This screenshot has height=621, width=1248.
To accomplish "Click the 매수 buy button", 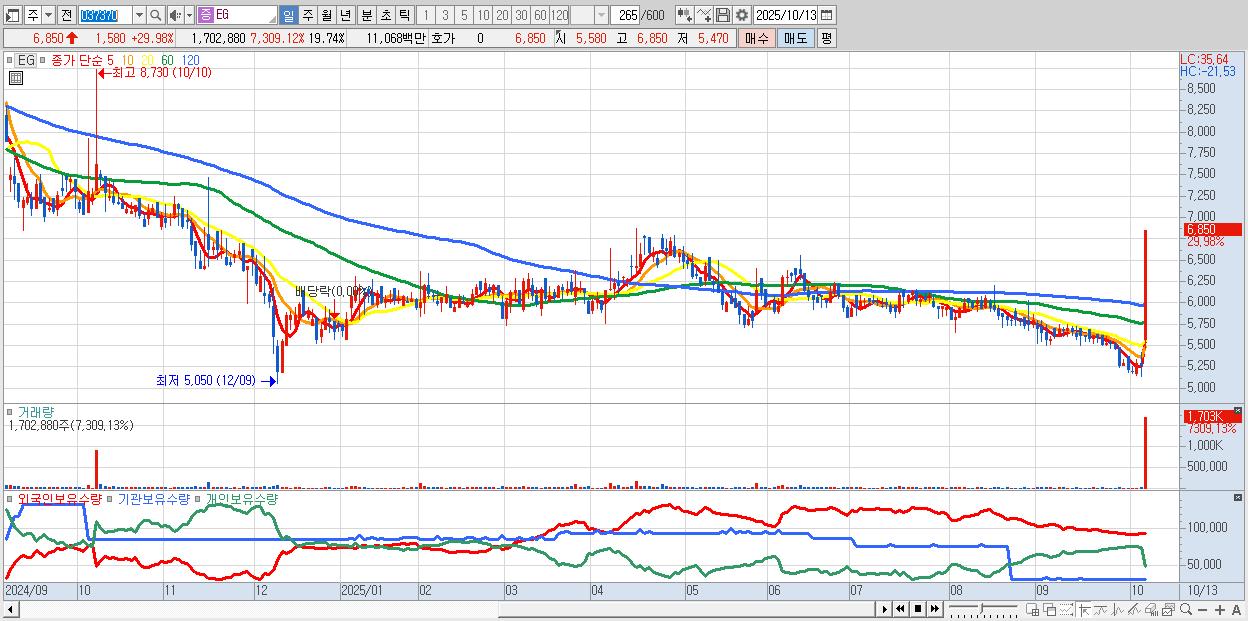I will [757, 38].
